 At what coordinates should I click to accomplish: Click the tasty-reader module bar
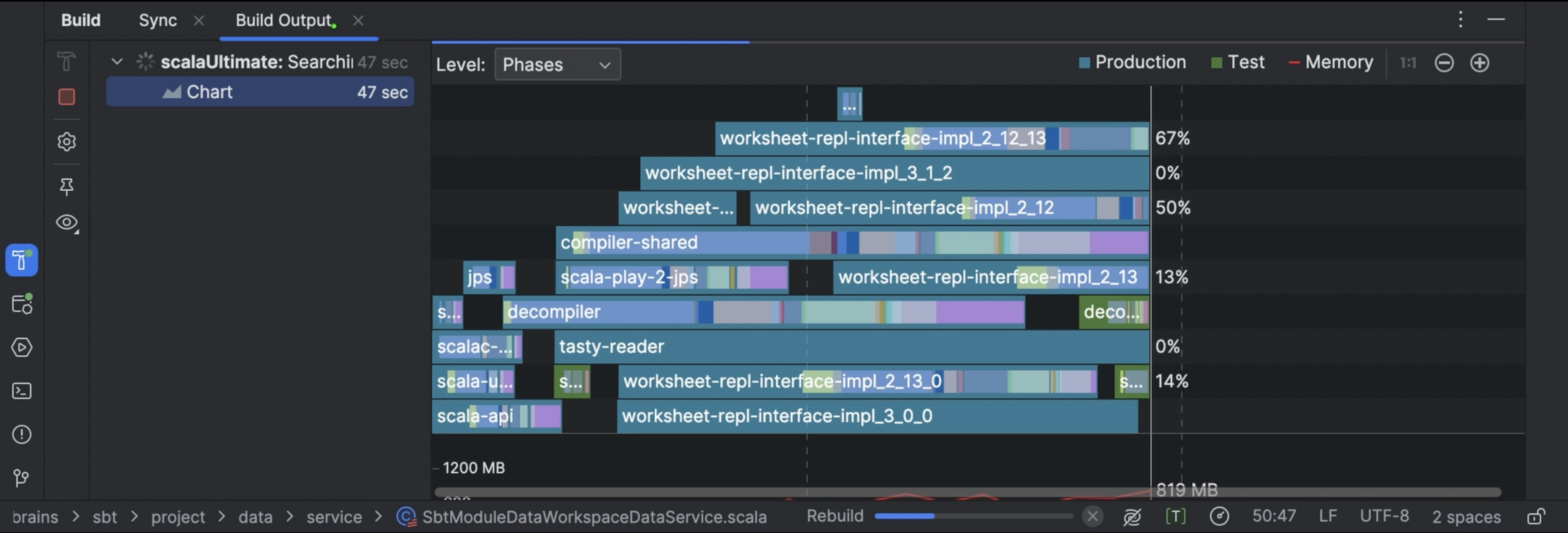tap(851, 346)
